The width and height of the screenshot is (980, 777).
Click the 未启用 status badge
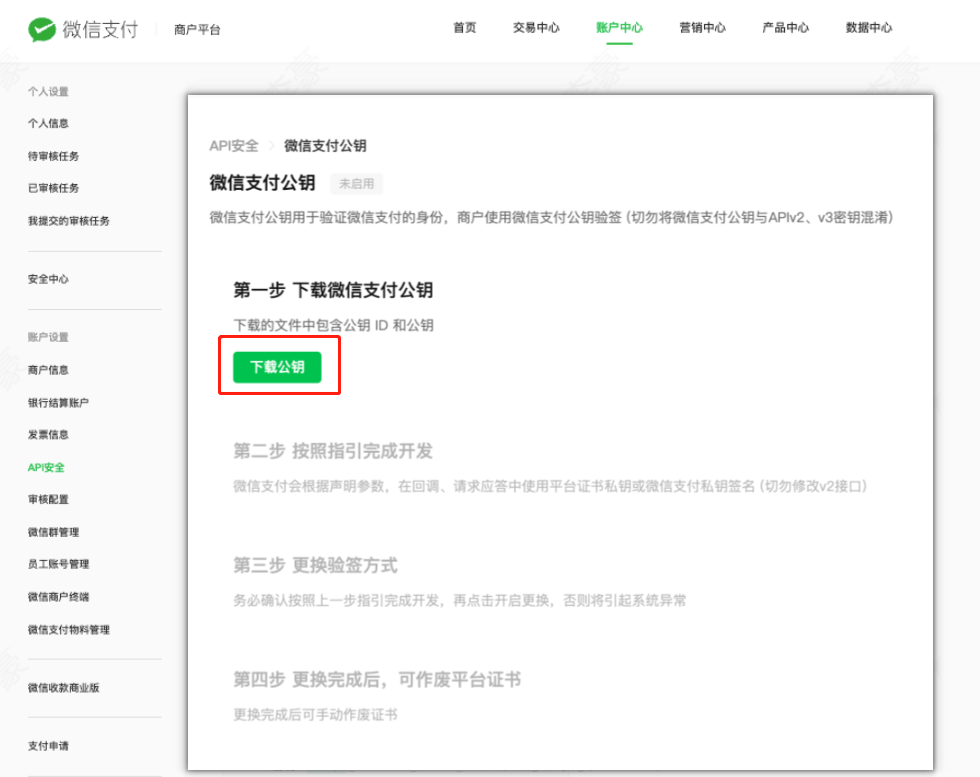click(x=356, y=184)
